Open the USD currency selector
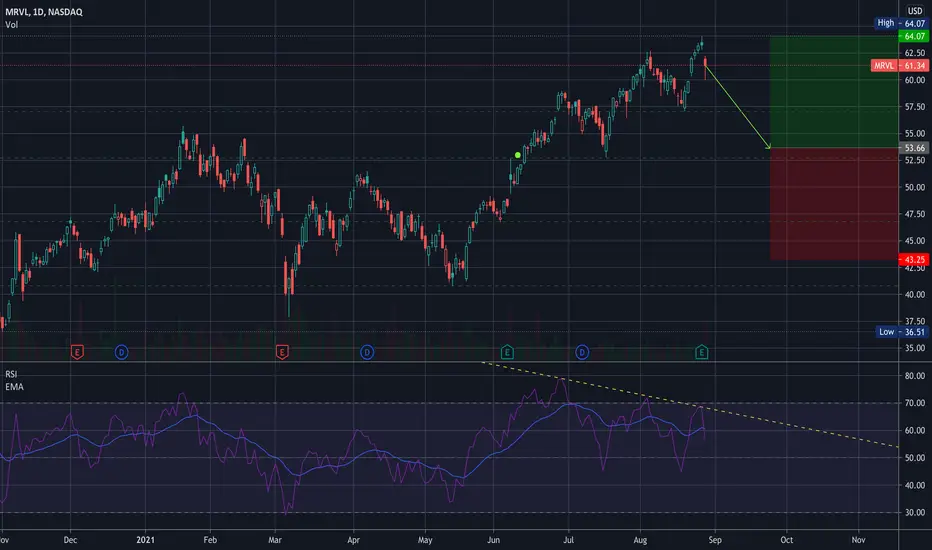932x550 pixels. tap(915, 11)
